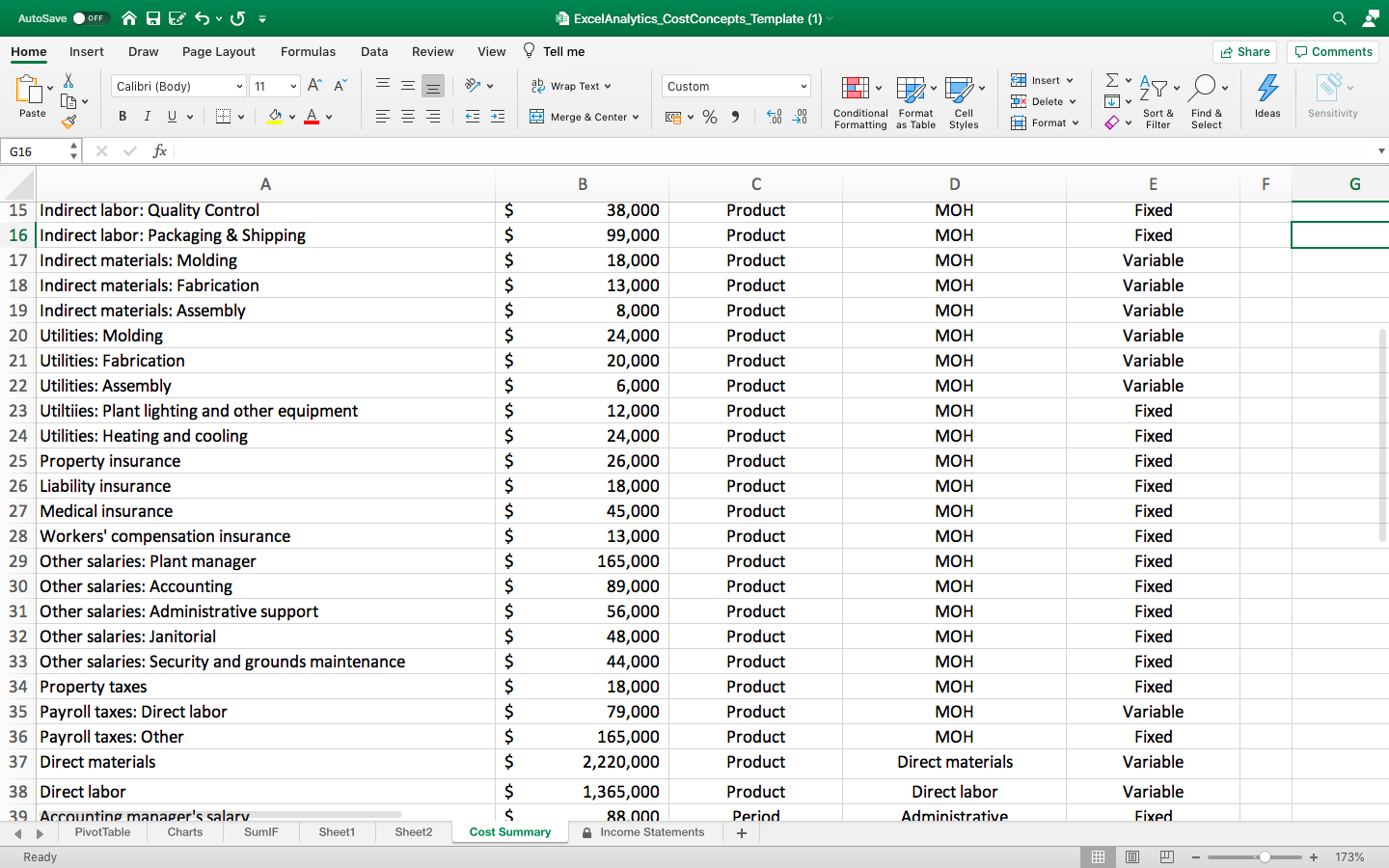
Task: Switch to the Insert ribbon tab
Action: pos(87,52)
